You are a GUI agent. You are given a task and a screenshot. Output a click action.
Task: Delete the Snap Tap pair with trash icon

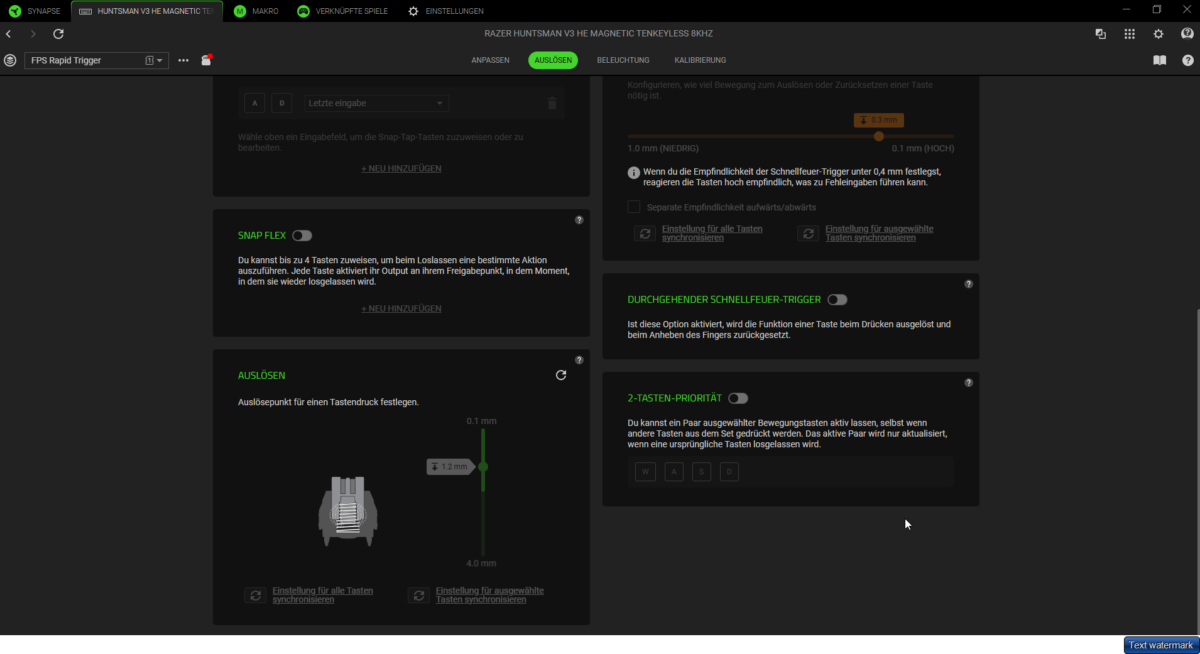pos(552,103)
